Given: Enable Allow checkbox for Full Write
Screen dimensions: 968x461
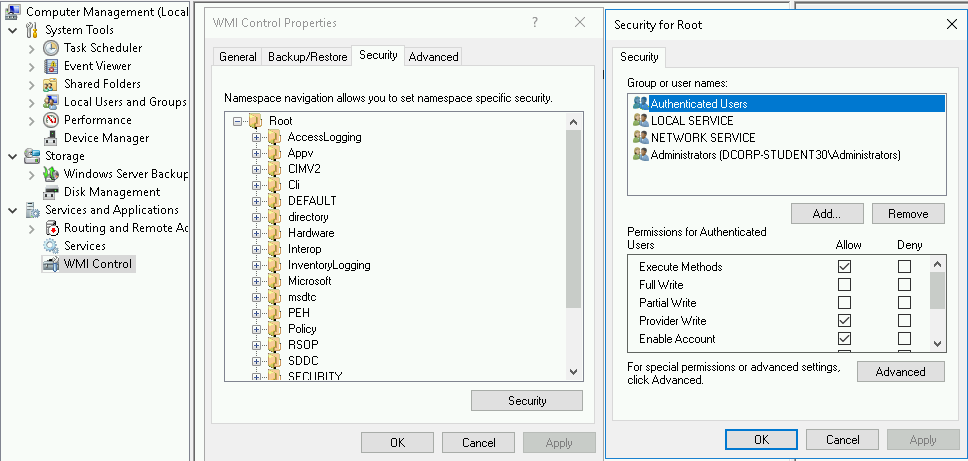Looking at the screenshot, I should (844, 285).
